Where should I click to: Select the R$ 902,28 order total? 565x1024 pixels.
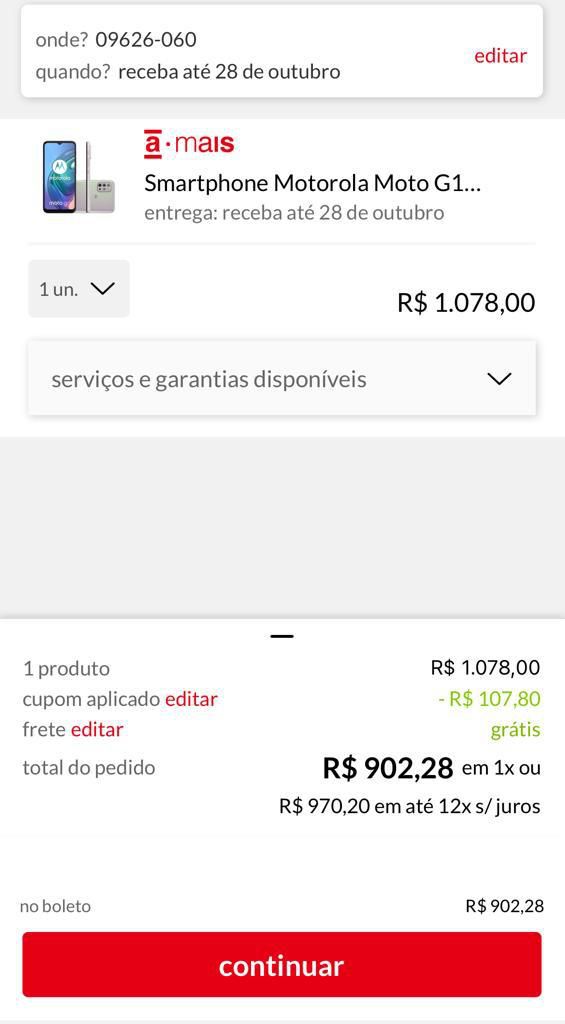pos(388,768)
